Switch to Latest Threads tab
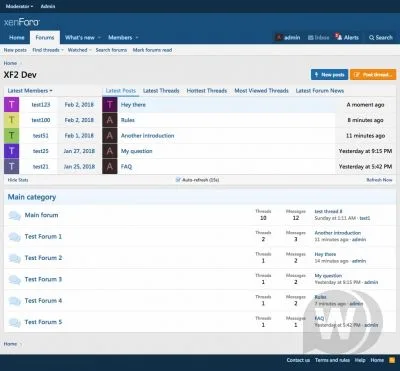 (x=161, y=91)
